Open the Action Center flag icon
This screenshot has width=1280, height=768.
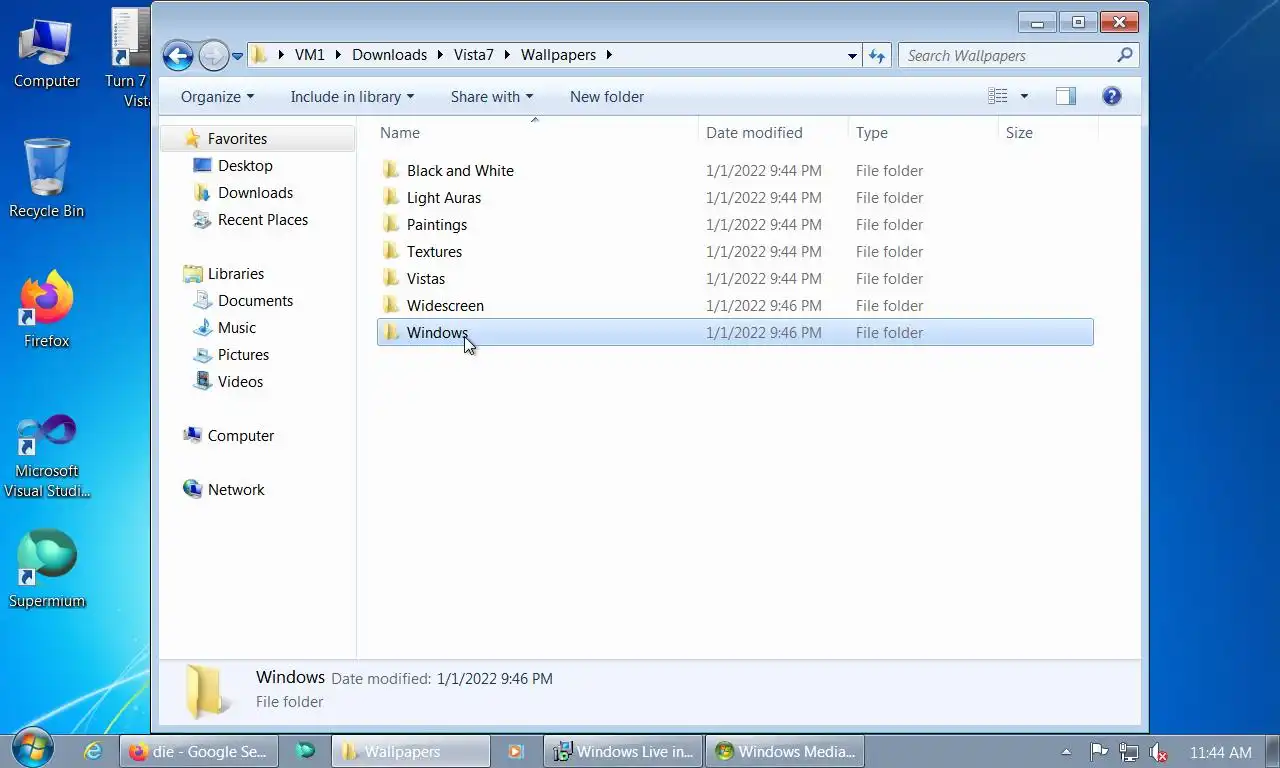tap(1098, 752)
